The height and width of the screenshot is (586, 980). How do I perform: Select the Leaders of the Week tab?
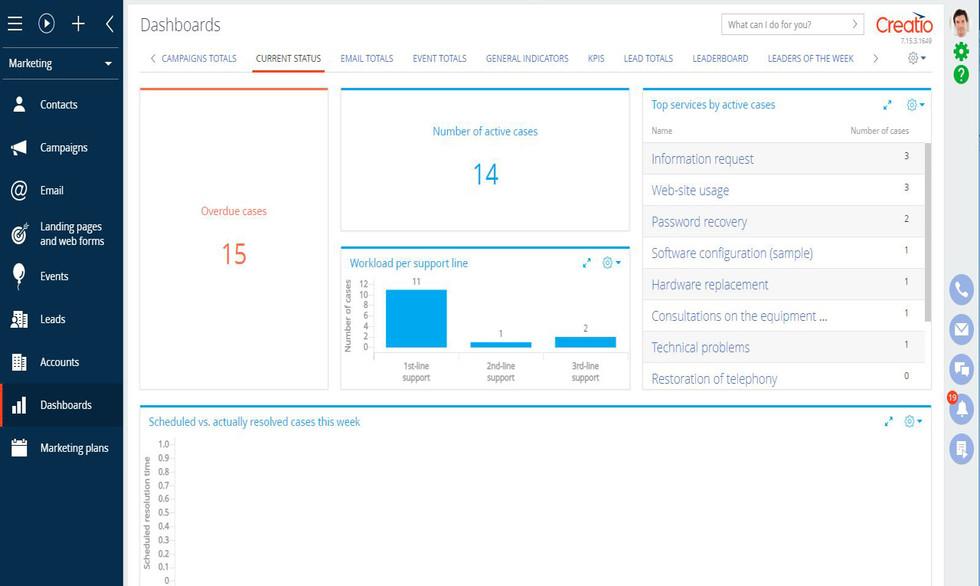click(x=811, y=58)
